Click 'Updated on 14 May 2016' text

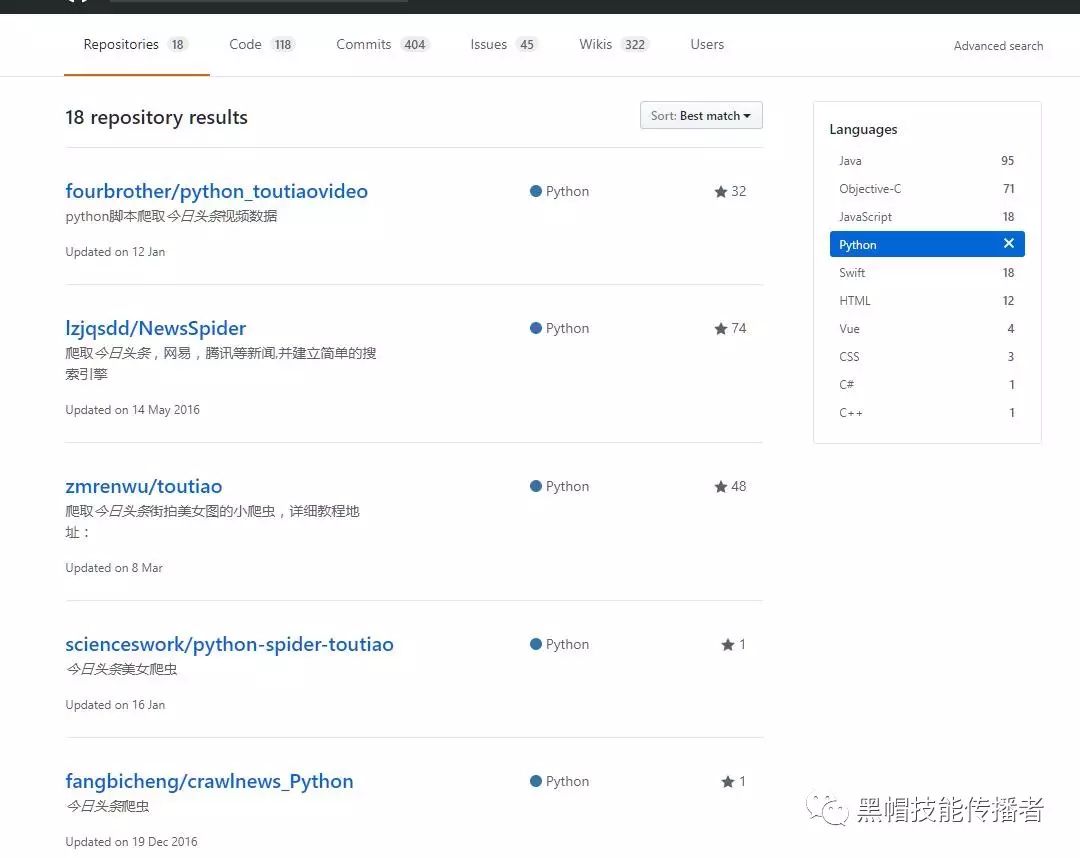(132, 410)
